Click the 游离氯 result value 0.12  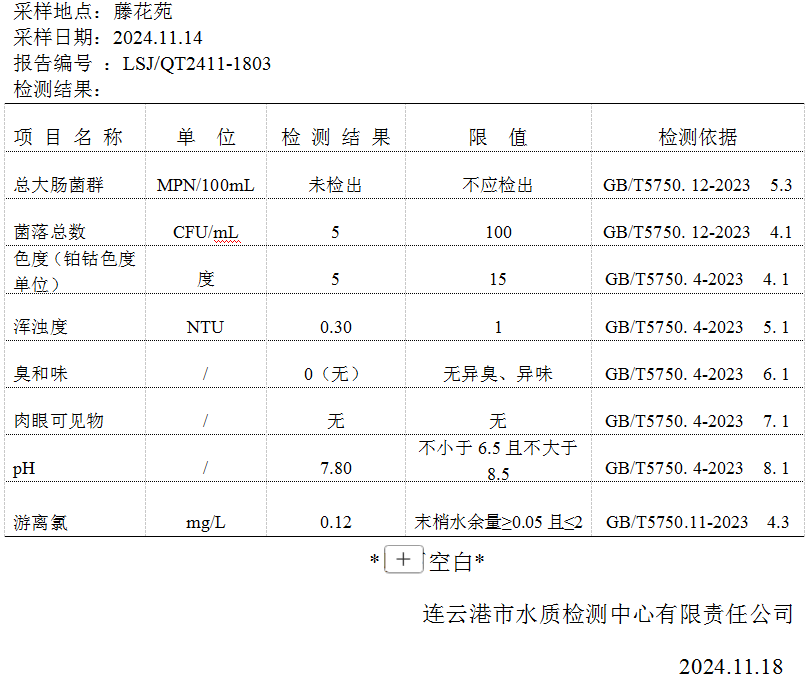point(335,522)
